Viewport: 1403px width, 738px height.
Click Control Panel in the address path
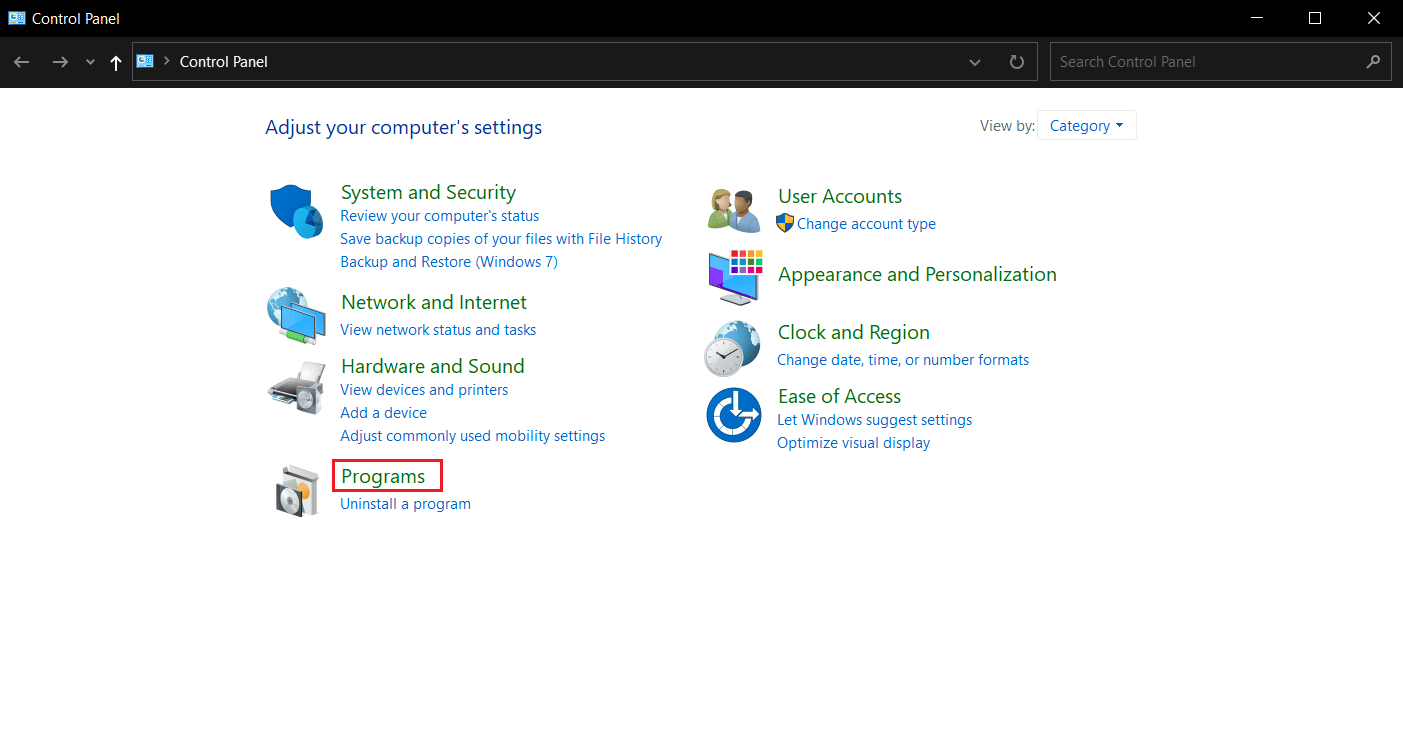(x=224, y=62)
